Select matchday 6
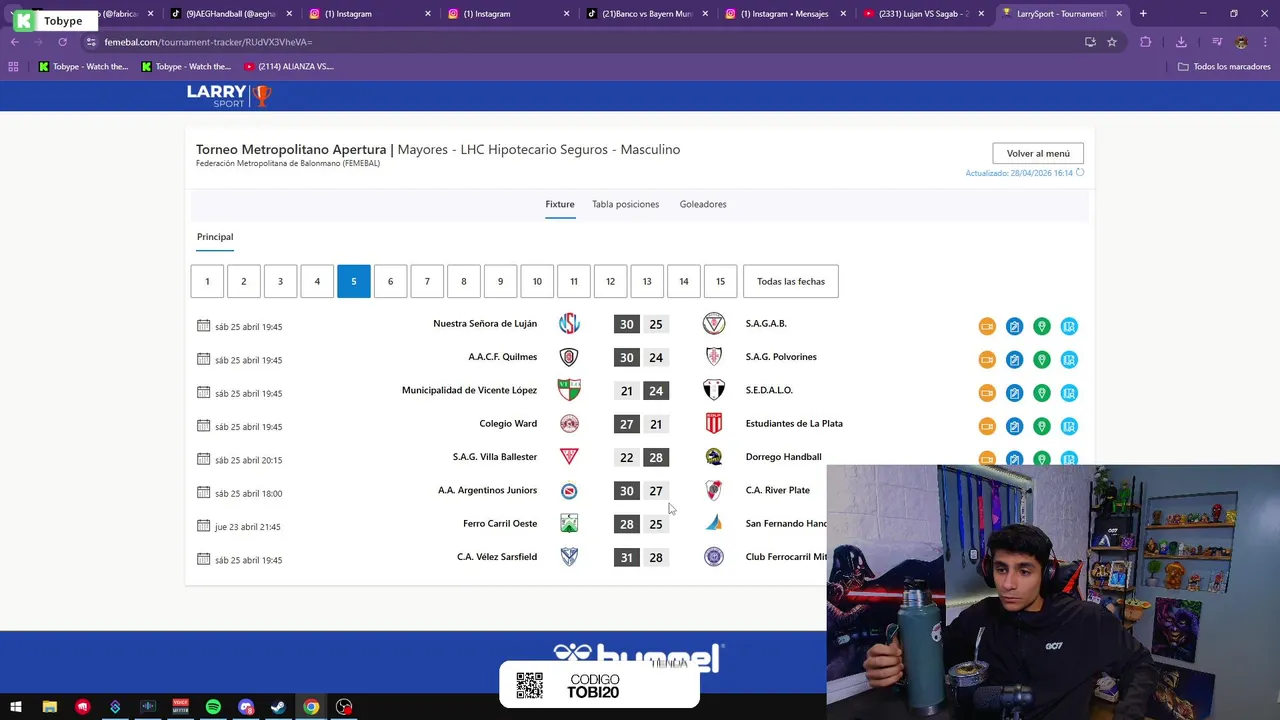The image size is (1280, 720). 390,281
